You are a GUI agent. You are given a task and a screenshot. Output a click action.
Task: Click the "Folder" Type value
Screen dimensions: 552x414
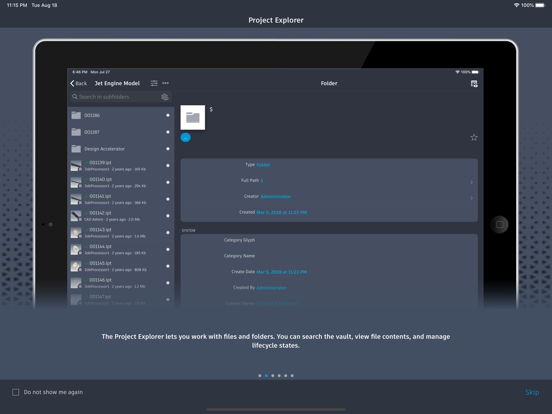pyautogui.click(x=263, y=165)
